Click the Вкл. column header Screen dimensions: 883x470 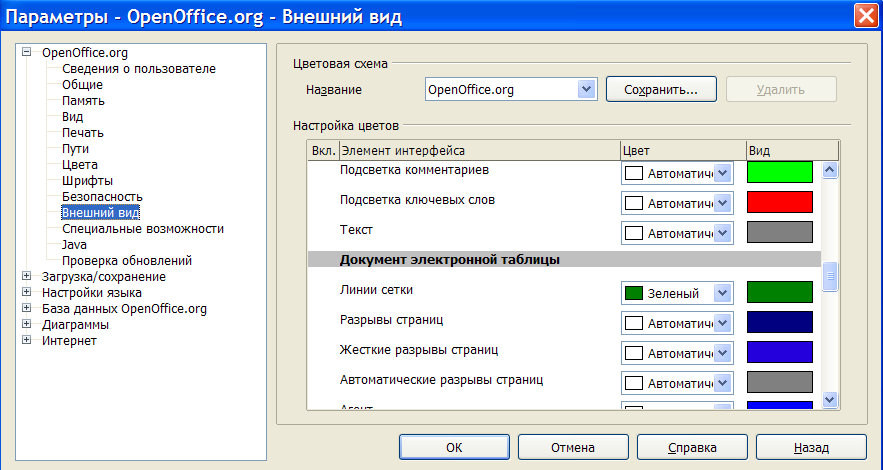click(x=323, y=151)
